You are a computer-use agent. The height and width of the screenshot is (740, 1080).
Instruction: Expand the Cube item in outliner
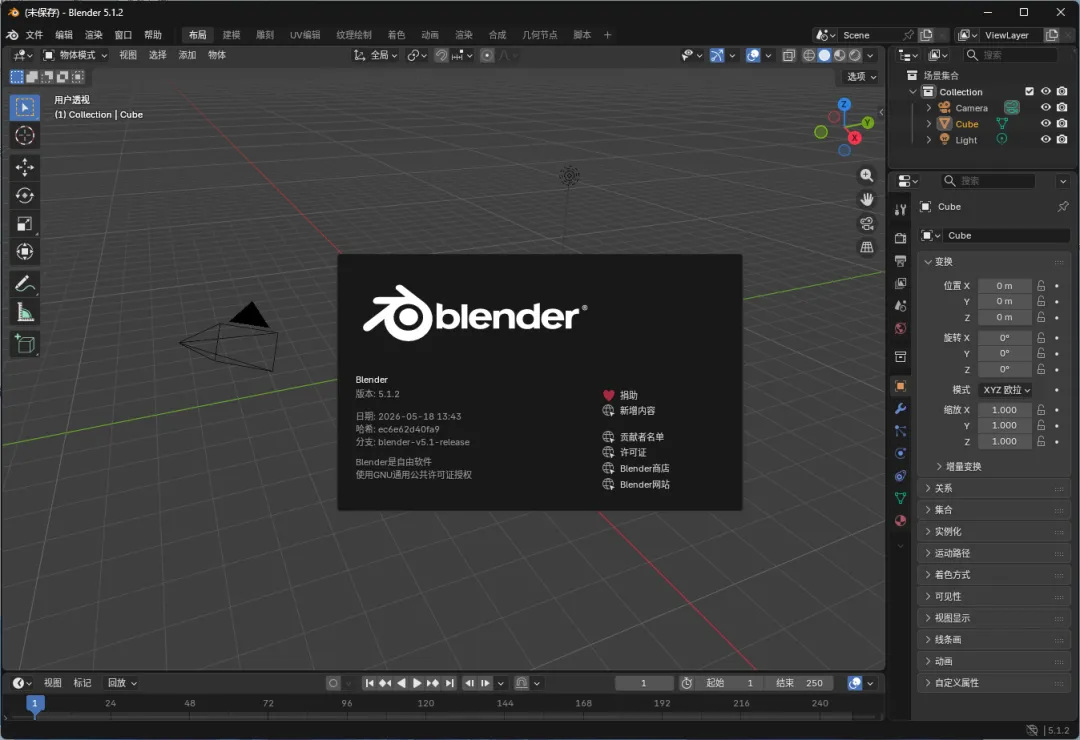click(928, 124)
